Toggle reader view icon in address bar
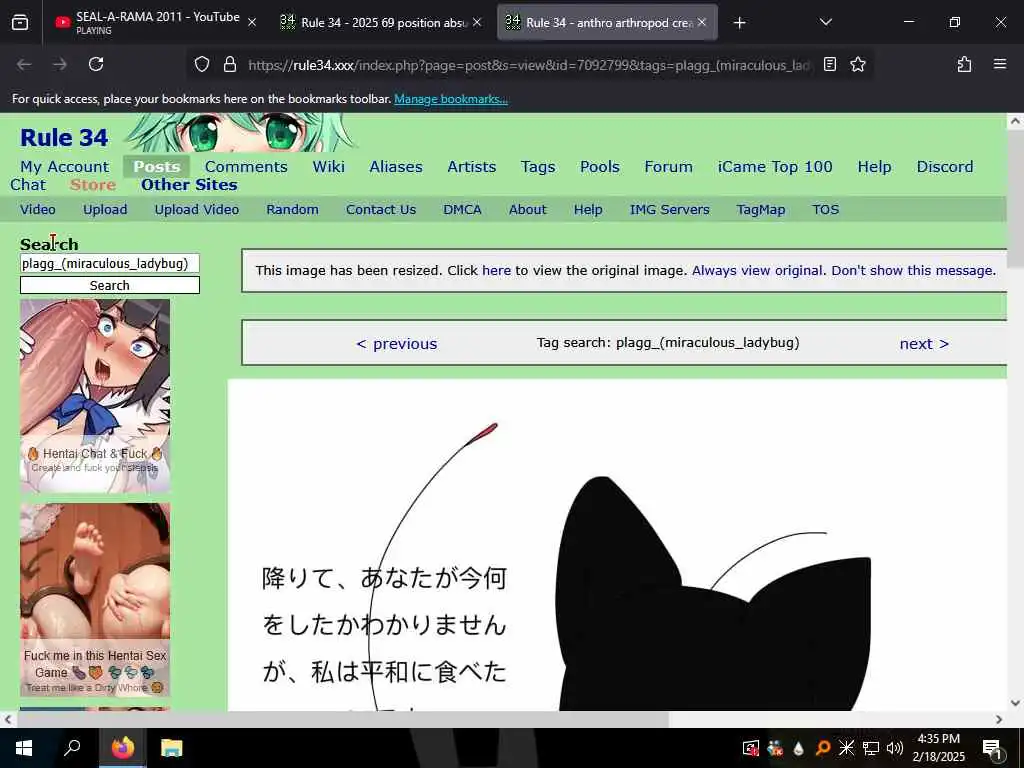This screenshot has height=768, width=1024. point(829,64)
